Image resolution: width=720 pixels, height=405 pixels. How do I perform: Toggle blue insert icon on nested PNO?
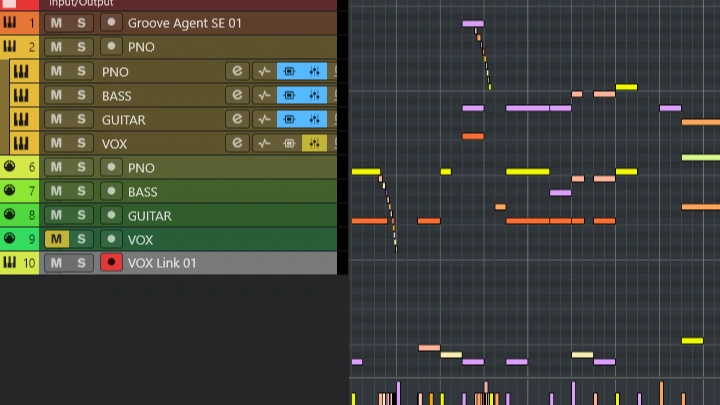[289, 71]
